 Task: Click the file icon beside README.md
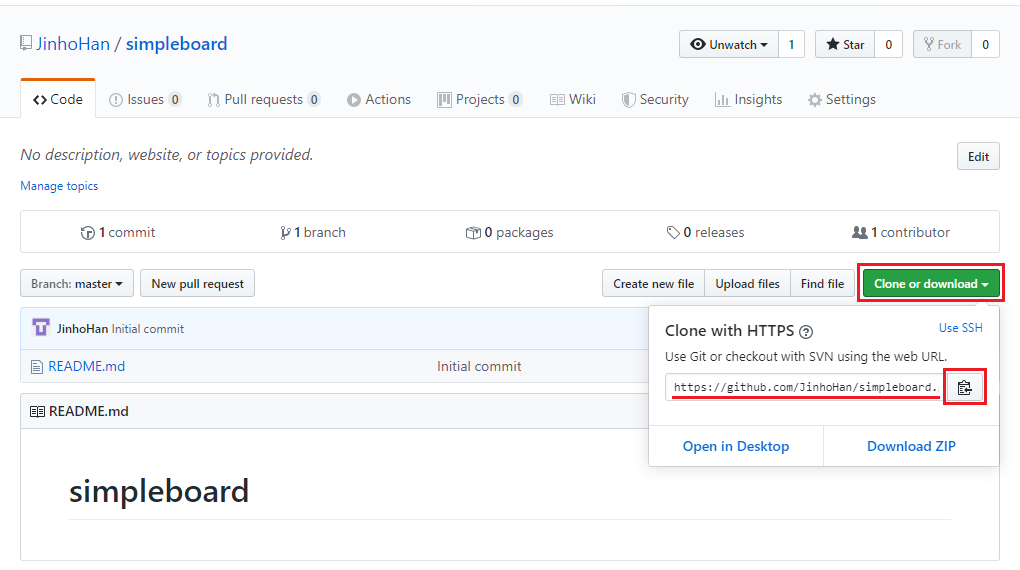coord(37,367)
